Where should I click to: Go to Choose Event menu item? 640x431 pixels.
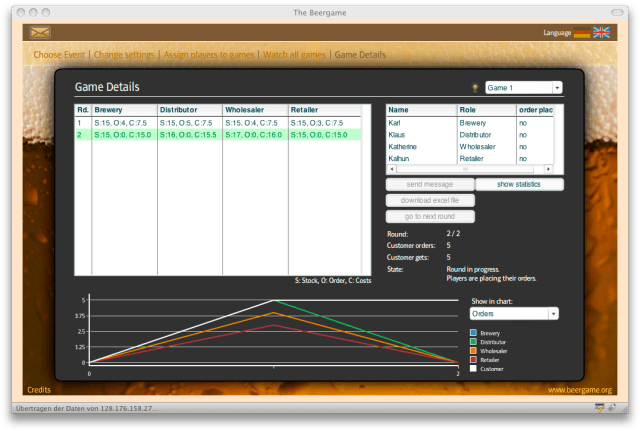(x=59, y=54)
